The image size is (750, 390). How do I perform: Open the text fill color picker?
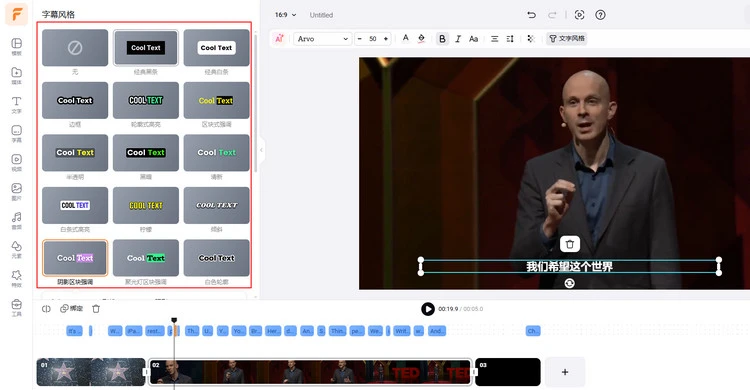coord(421,39)
